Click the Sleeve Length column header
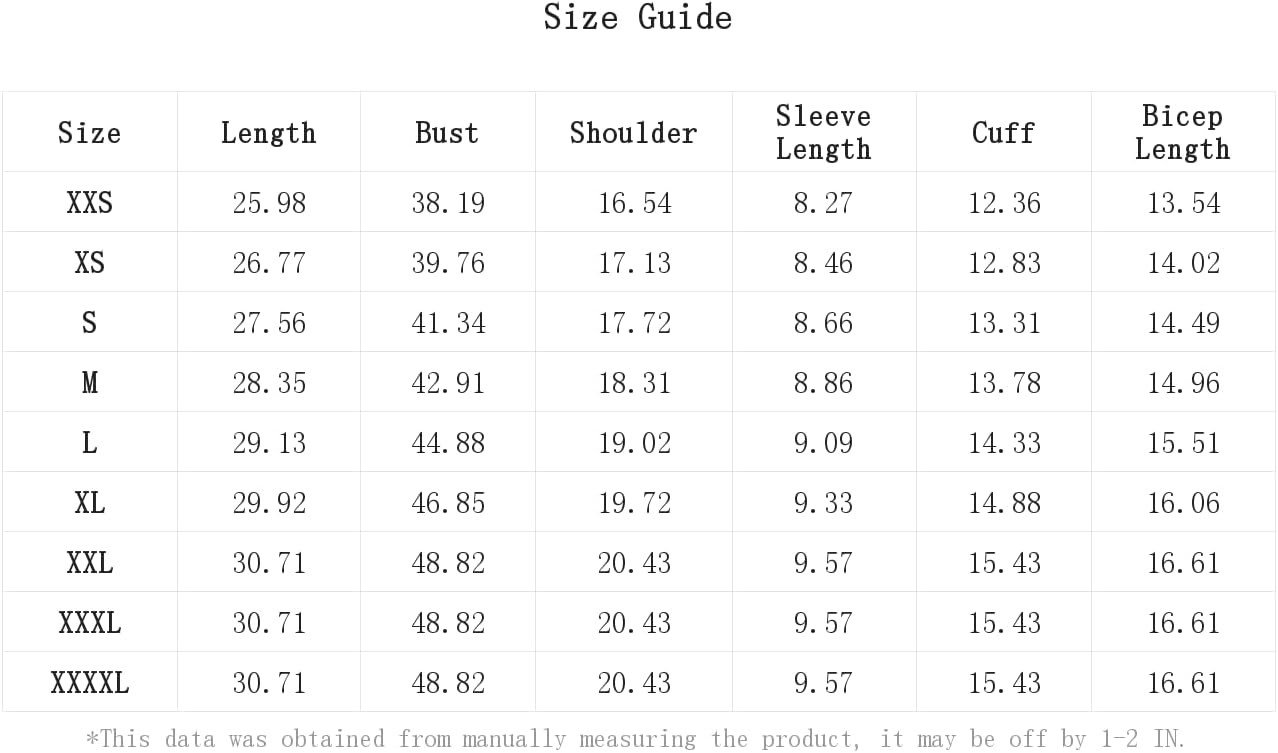The width and height of the screenshot is (1278, 753). (823, 132)
